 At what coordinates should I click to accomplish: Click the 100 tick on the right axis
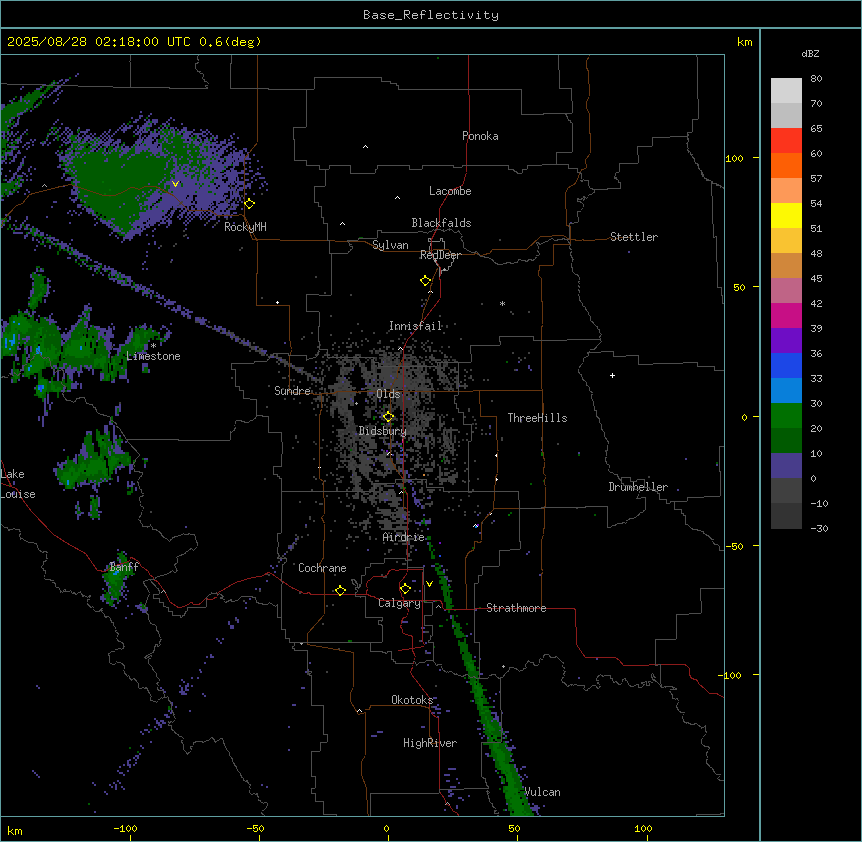[734, 158]
